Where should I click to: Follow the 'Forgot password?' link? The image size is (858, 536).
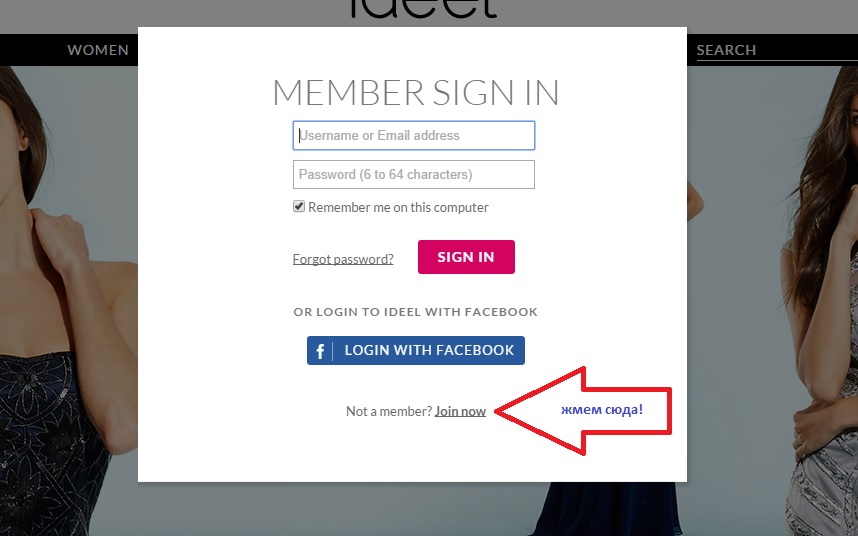343,259
